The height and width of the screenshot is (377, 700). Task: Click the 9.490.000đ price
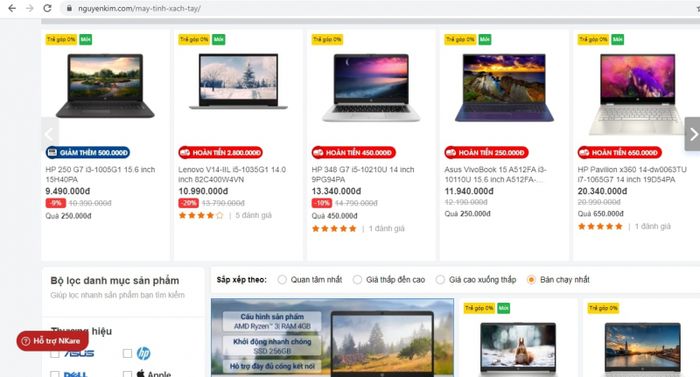click(67, 191)
